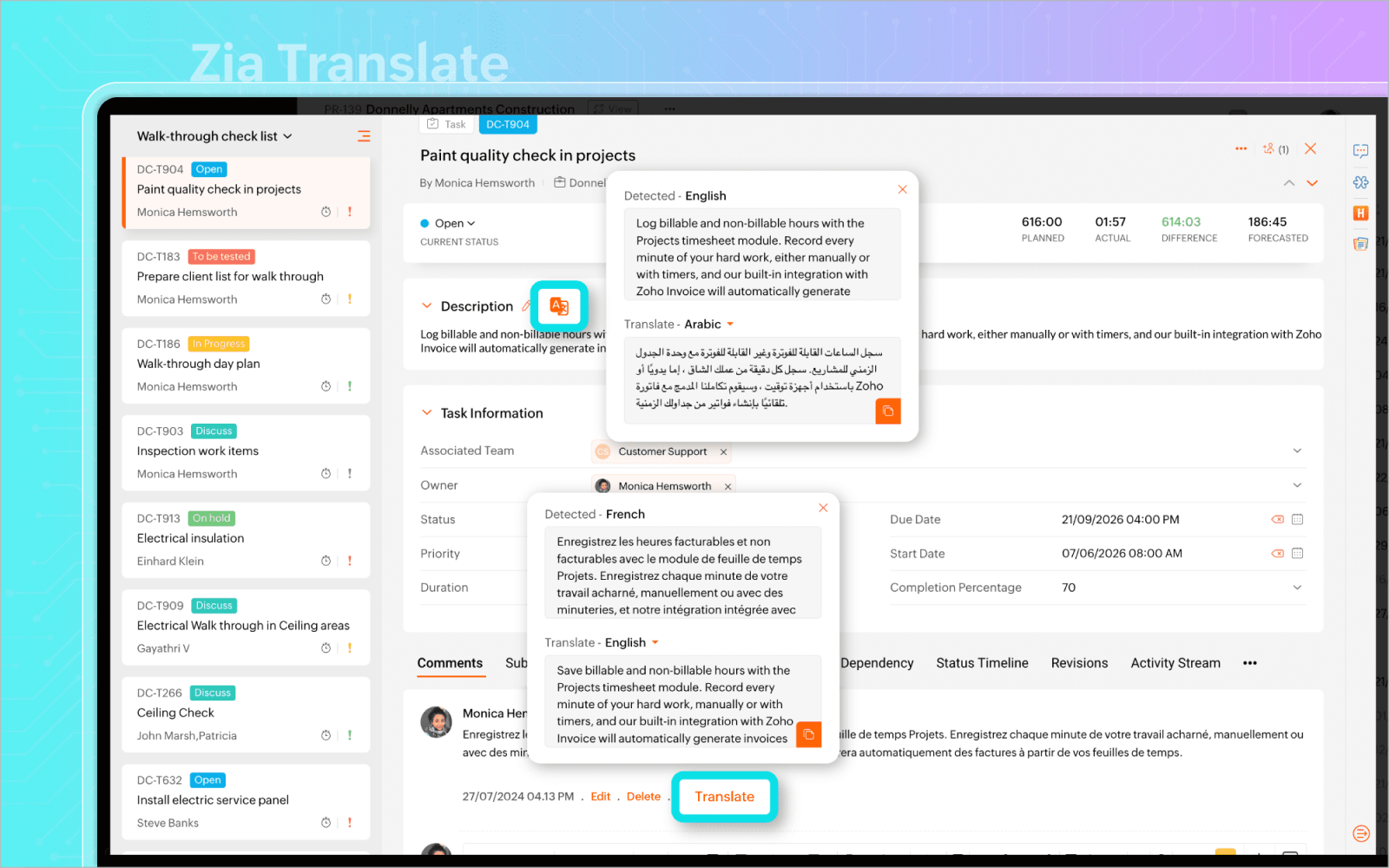1389x868 pixels.
Task: Switch to the Activity Stream tab
Action: click(x=1175, y=663)
